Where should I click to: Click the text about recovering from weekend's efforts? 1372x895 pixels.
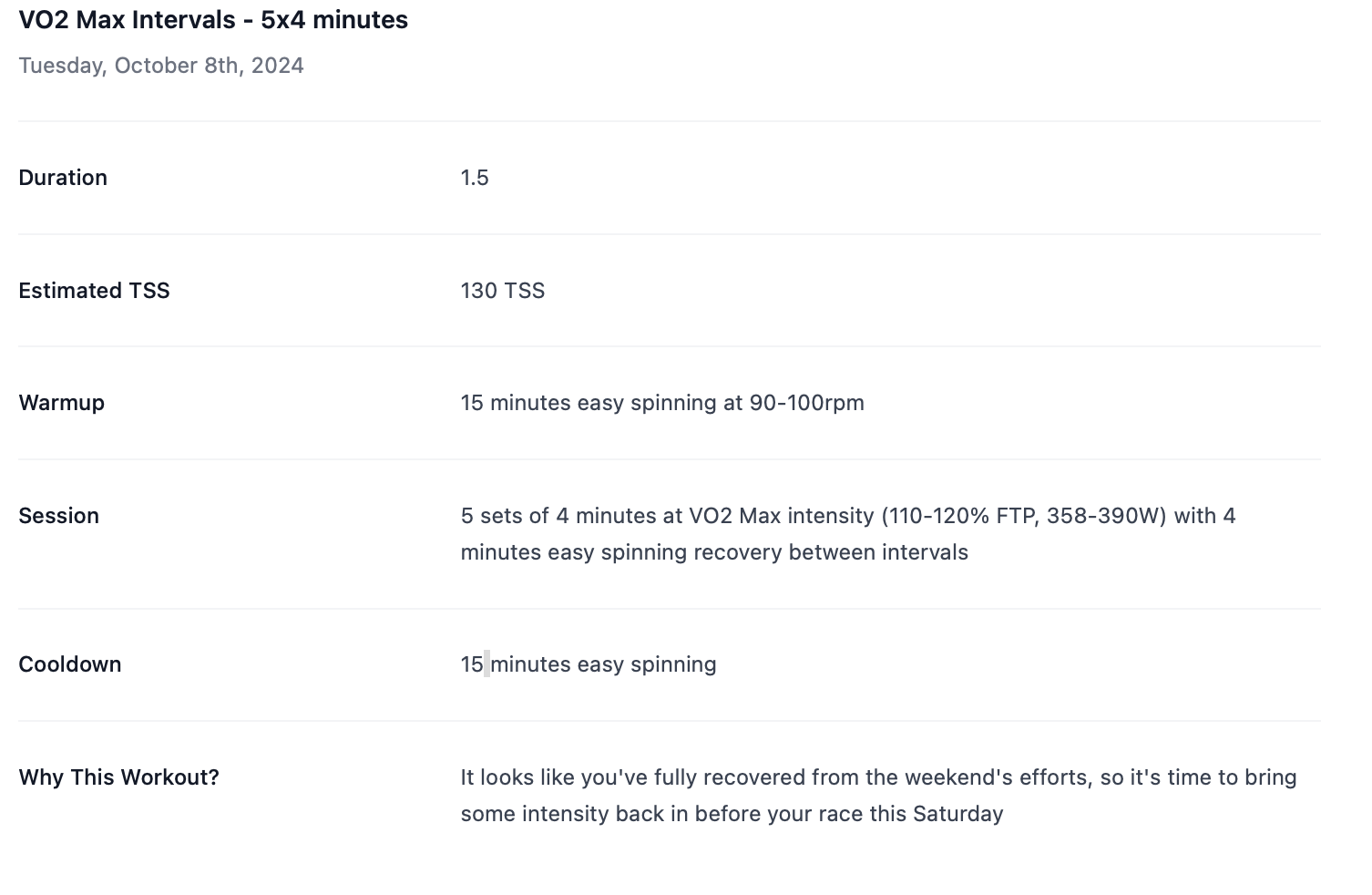coord(878,777)
